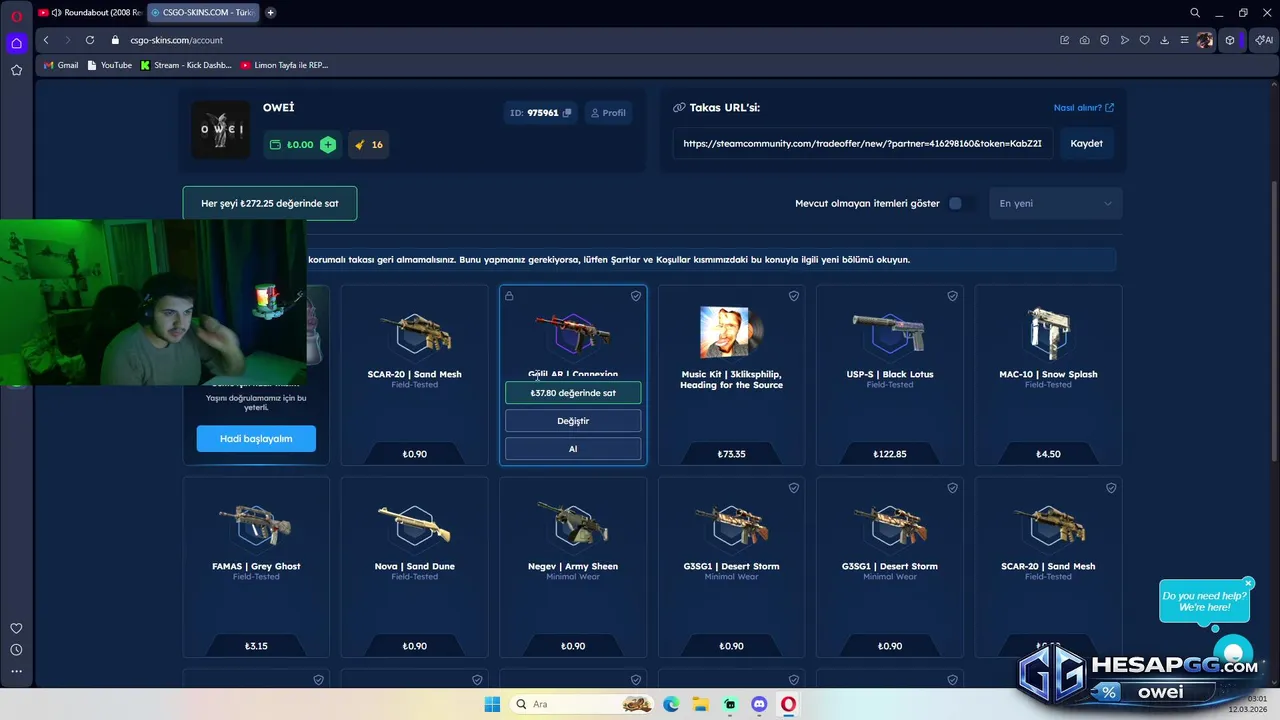Image resolution: width=1280 pixels, height=720 pixels.
Task: Click the Değiştir button
Action: pyautogui.click(x=573, y=421)
